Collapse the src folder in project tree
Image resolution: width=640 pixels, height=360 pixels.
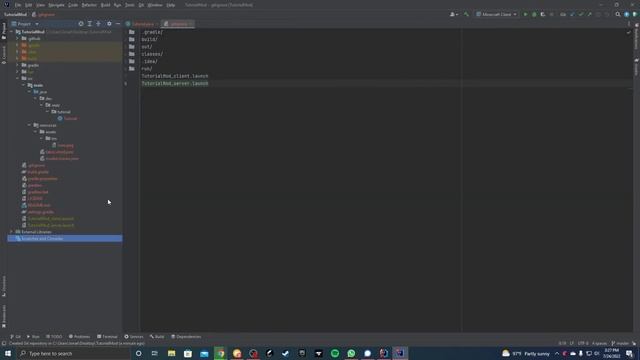point(18,78)
